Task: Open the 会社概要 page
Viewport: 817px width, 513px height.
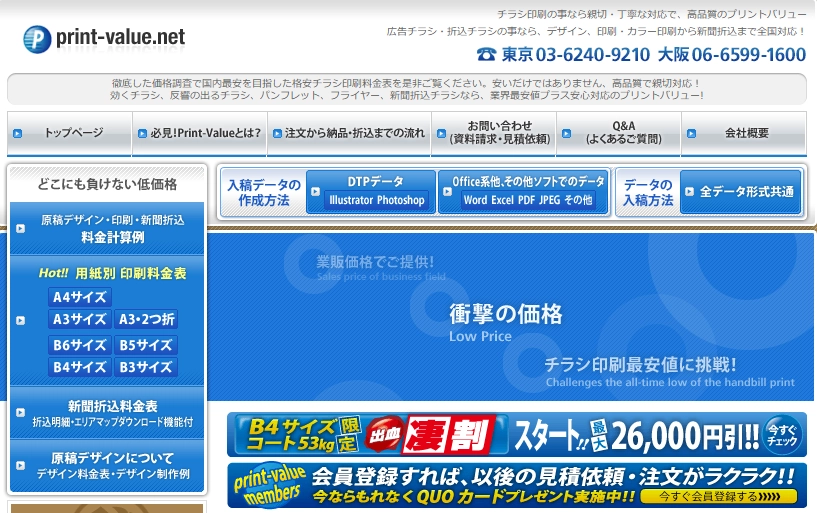Action: click(x=745, y=133)
